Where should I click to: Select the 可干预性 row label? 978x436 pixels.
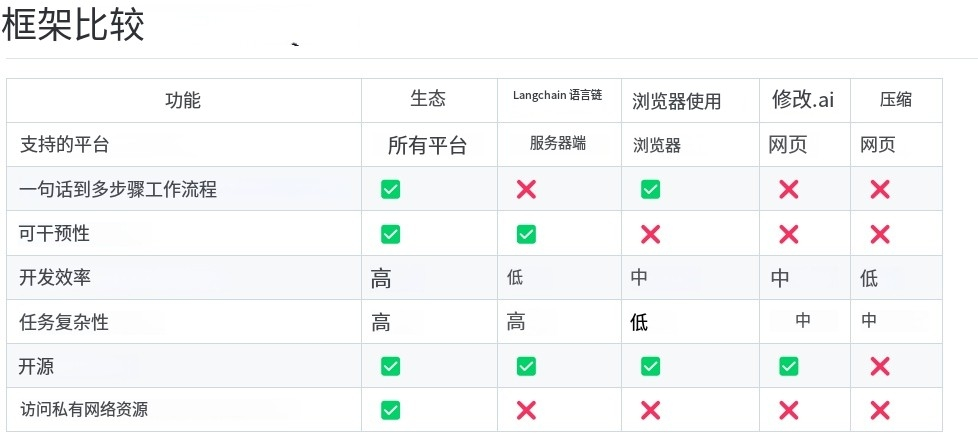coord(54,234)
